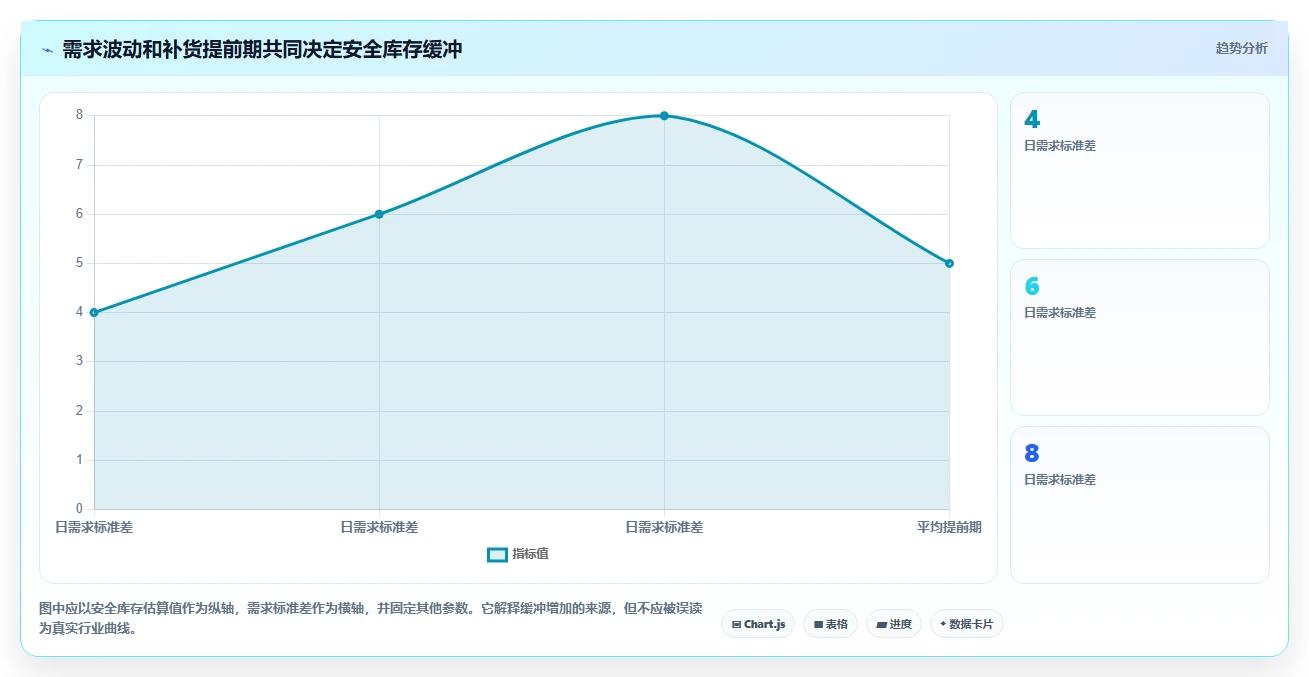Select the Chart.js tag pill
Image resolution: width=1309 pixels, height=677 pixels.
click(x=758, y=624)
